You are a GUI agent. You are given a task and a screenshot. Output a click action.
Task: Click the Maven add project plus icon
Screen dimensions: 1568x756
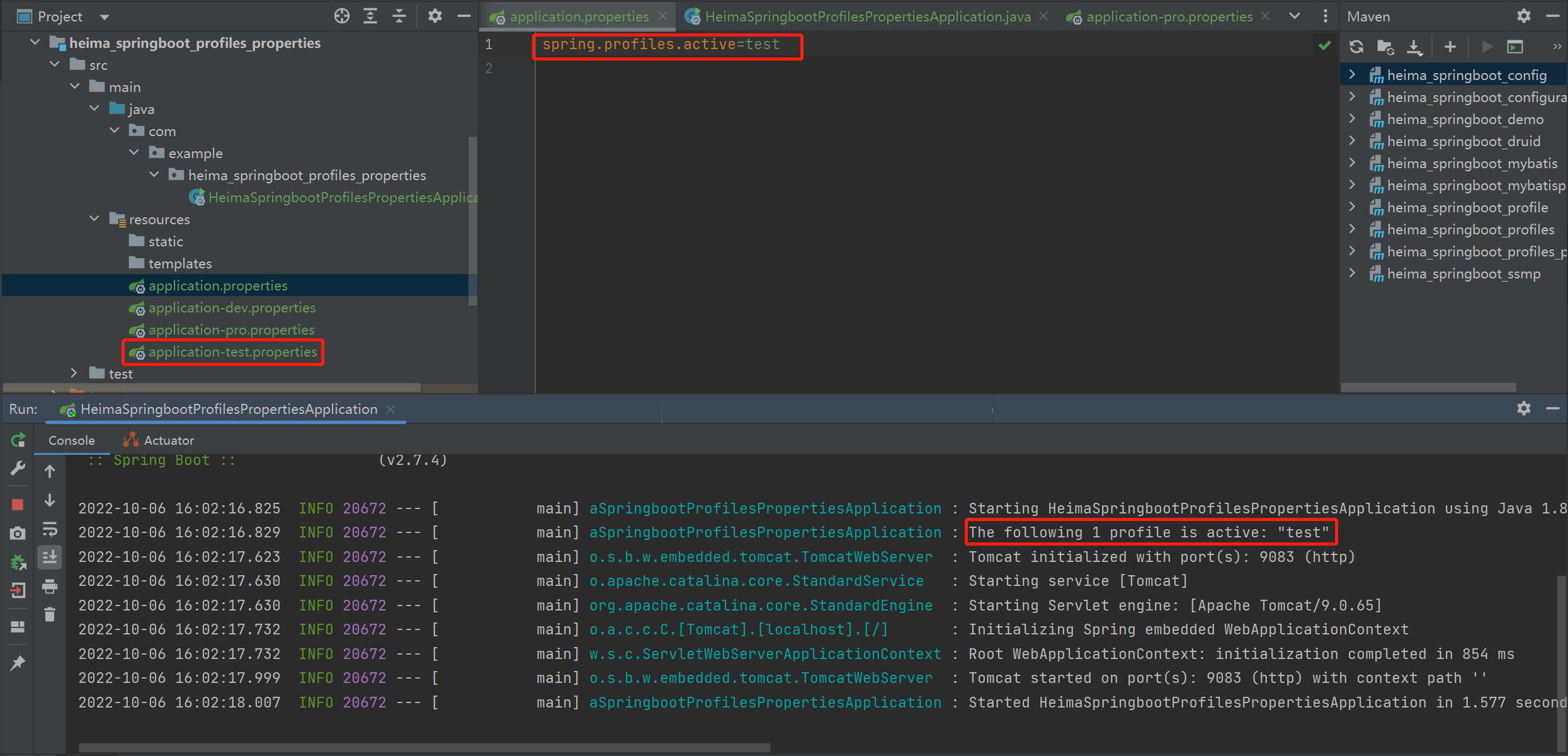coord(1450,47)
